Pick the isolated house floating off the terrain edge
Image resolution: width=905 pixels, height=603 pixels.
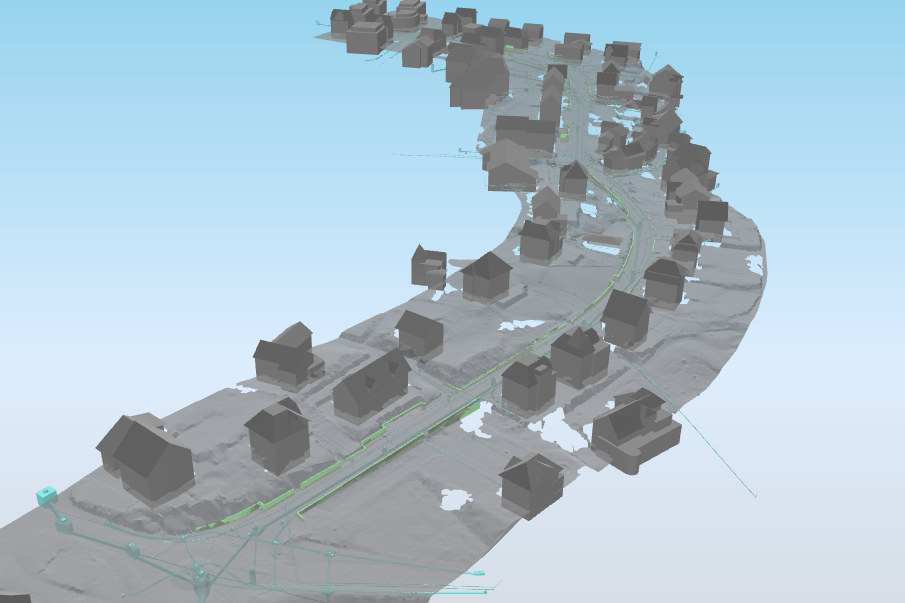click(x=428, y=267)
